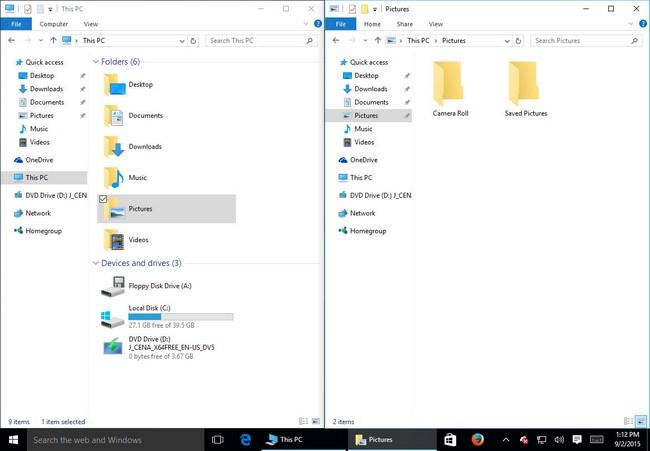Collapse the Folders (6) group

96,62
